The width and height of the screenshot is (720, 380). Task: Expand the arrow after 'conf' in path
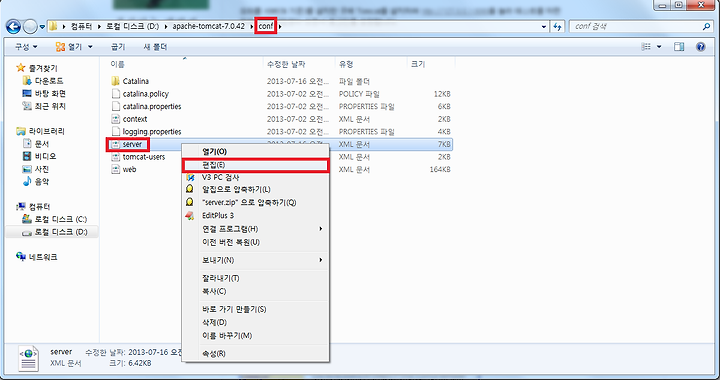[x=280, y=27]
